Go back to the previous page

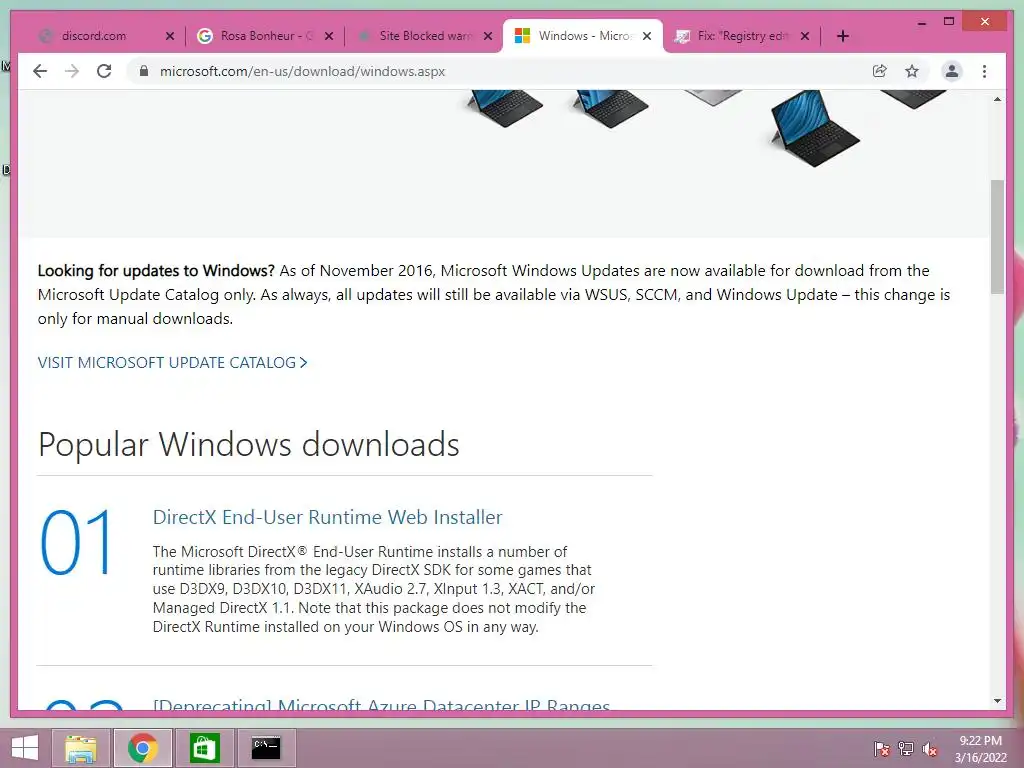[x=40, y=71]
